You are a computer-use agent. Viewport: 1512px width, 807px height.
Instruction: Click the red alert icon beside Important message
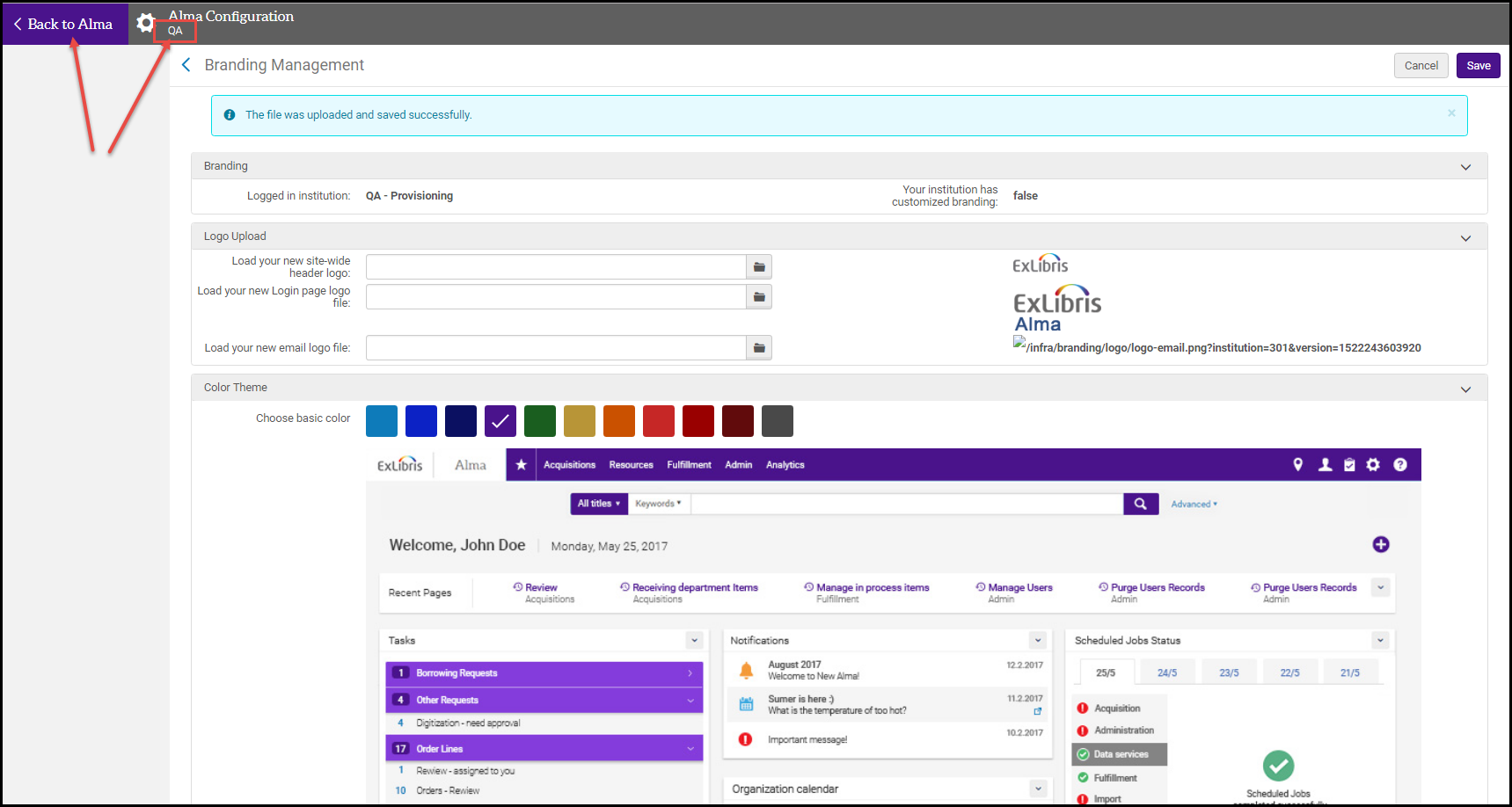coord(745,739)
